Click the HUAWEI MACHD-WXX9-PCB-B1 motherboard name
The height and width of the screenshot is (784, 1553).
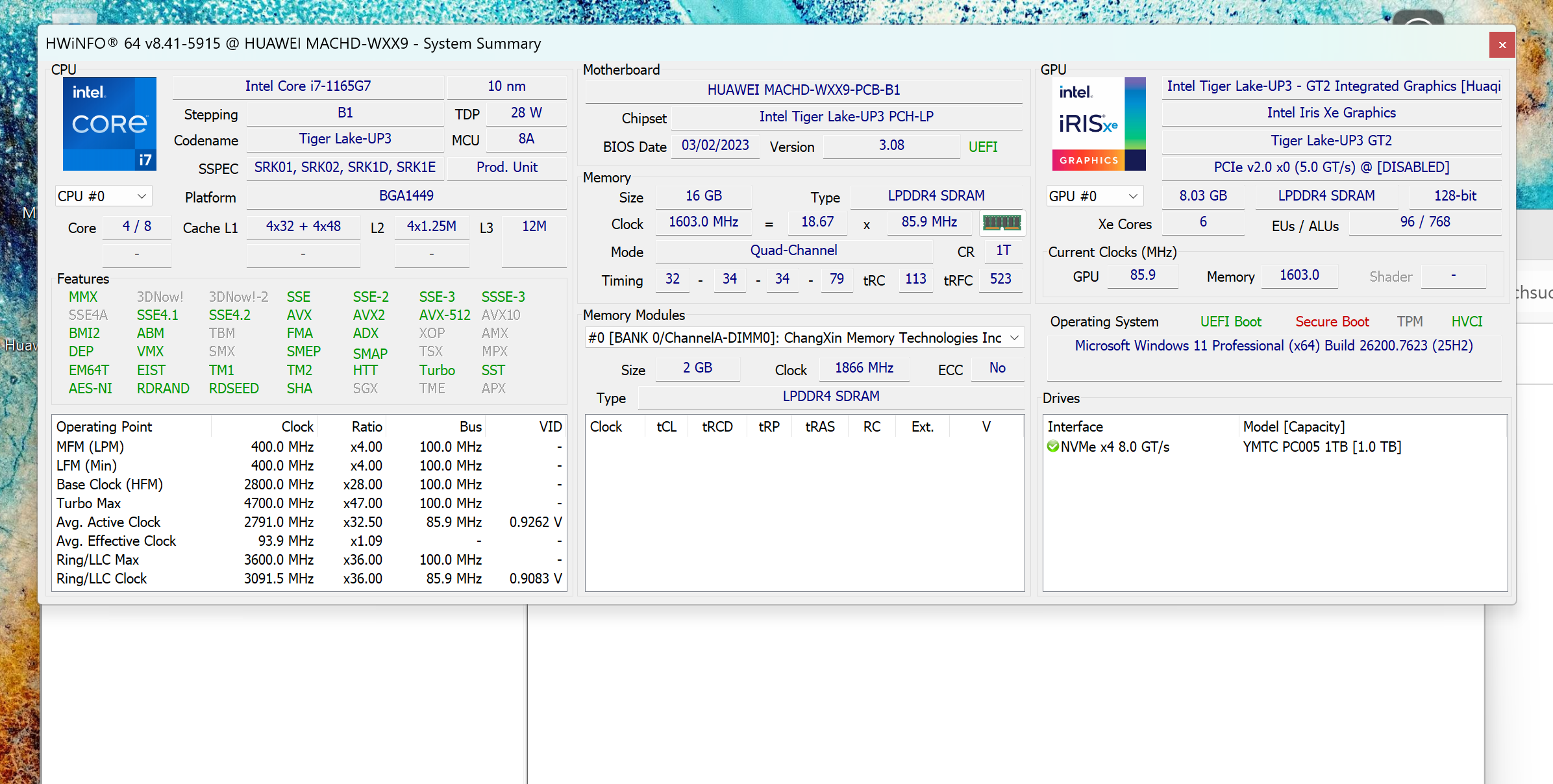[804, 90]
